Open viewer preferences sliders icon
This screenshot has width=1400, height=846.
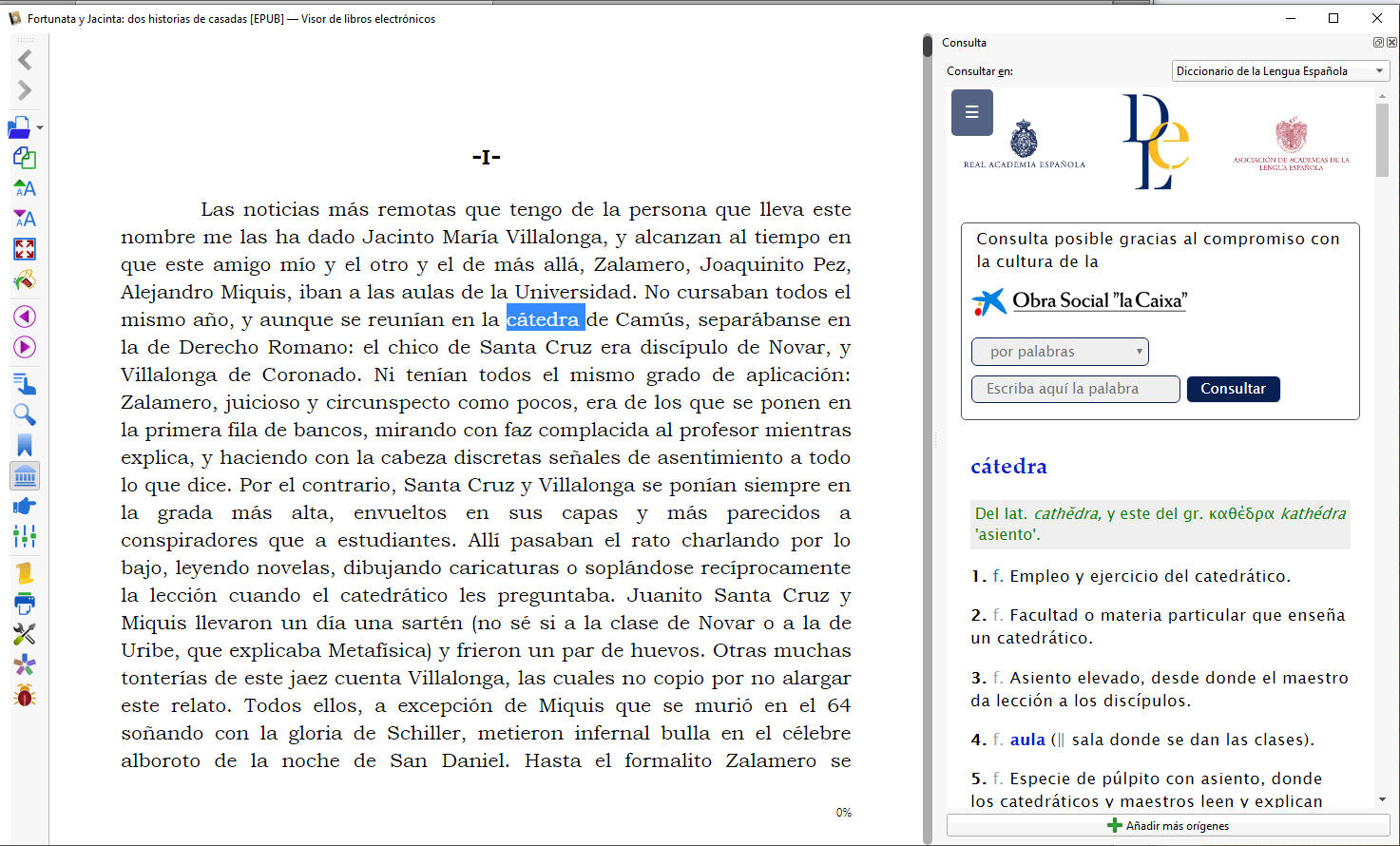[25, 537]
